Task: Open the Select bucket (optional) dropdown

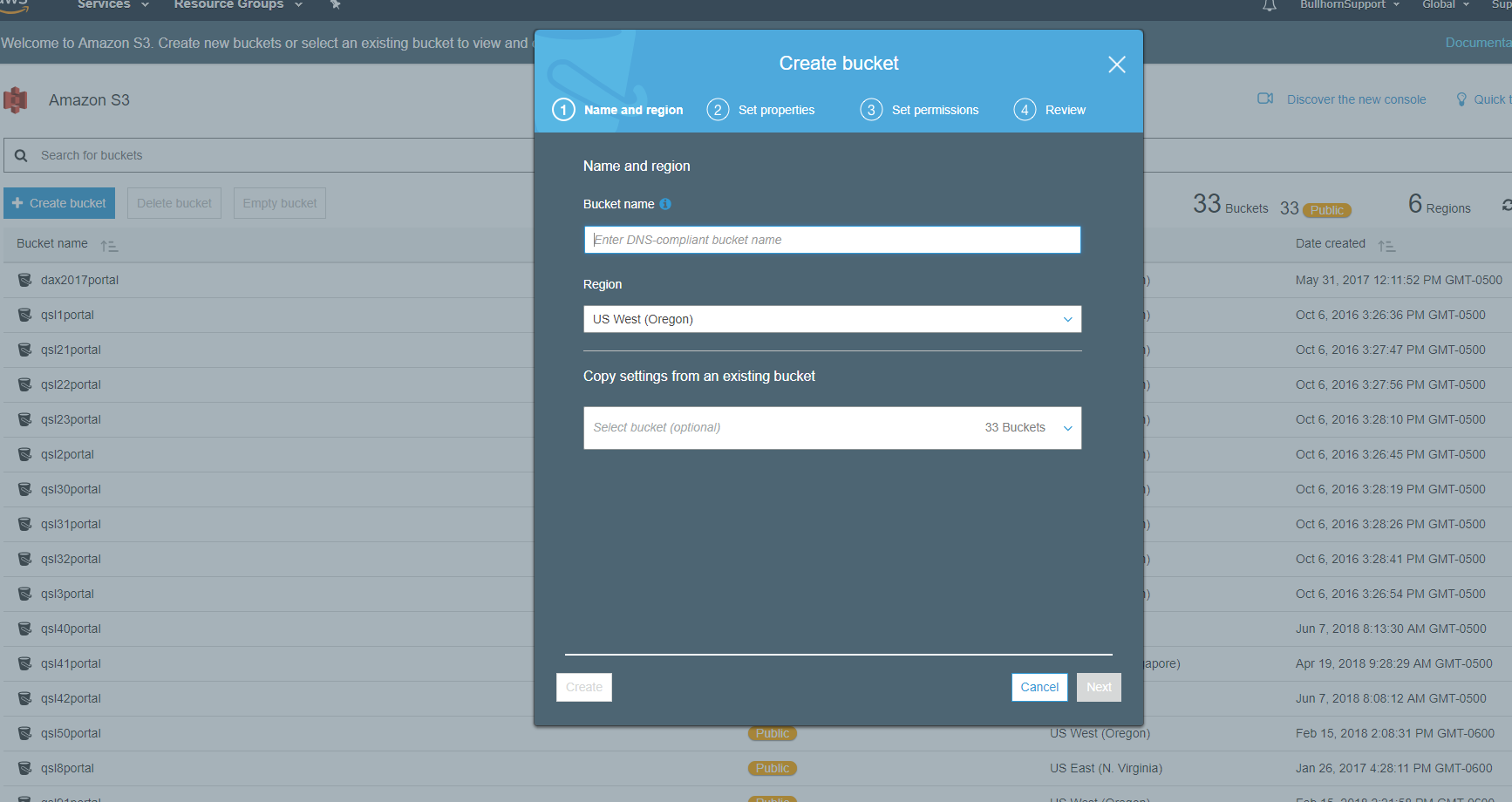Action: coord(832,428)
